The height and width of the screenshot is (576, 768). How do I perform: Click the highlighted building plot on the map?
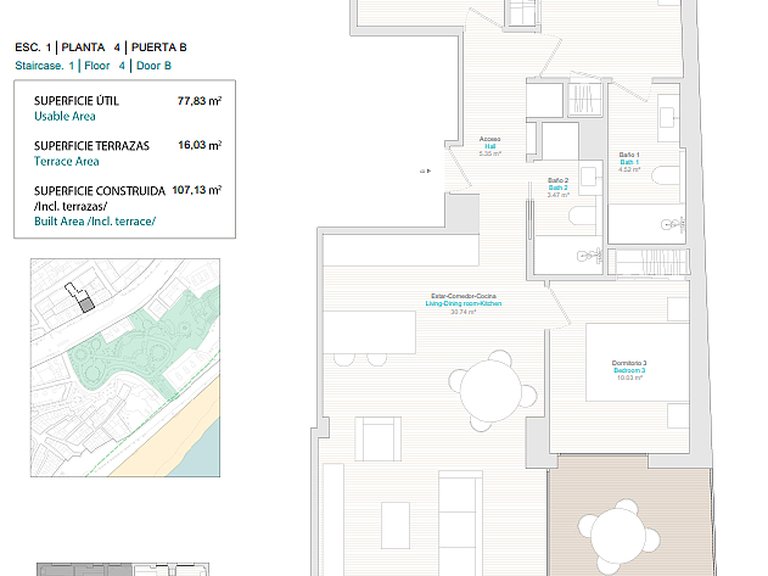pyautogui.click(x=86, y=304)
